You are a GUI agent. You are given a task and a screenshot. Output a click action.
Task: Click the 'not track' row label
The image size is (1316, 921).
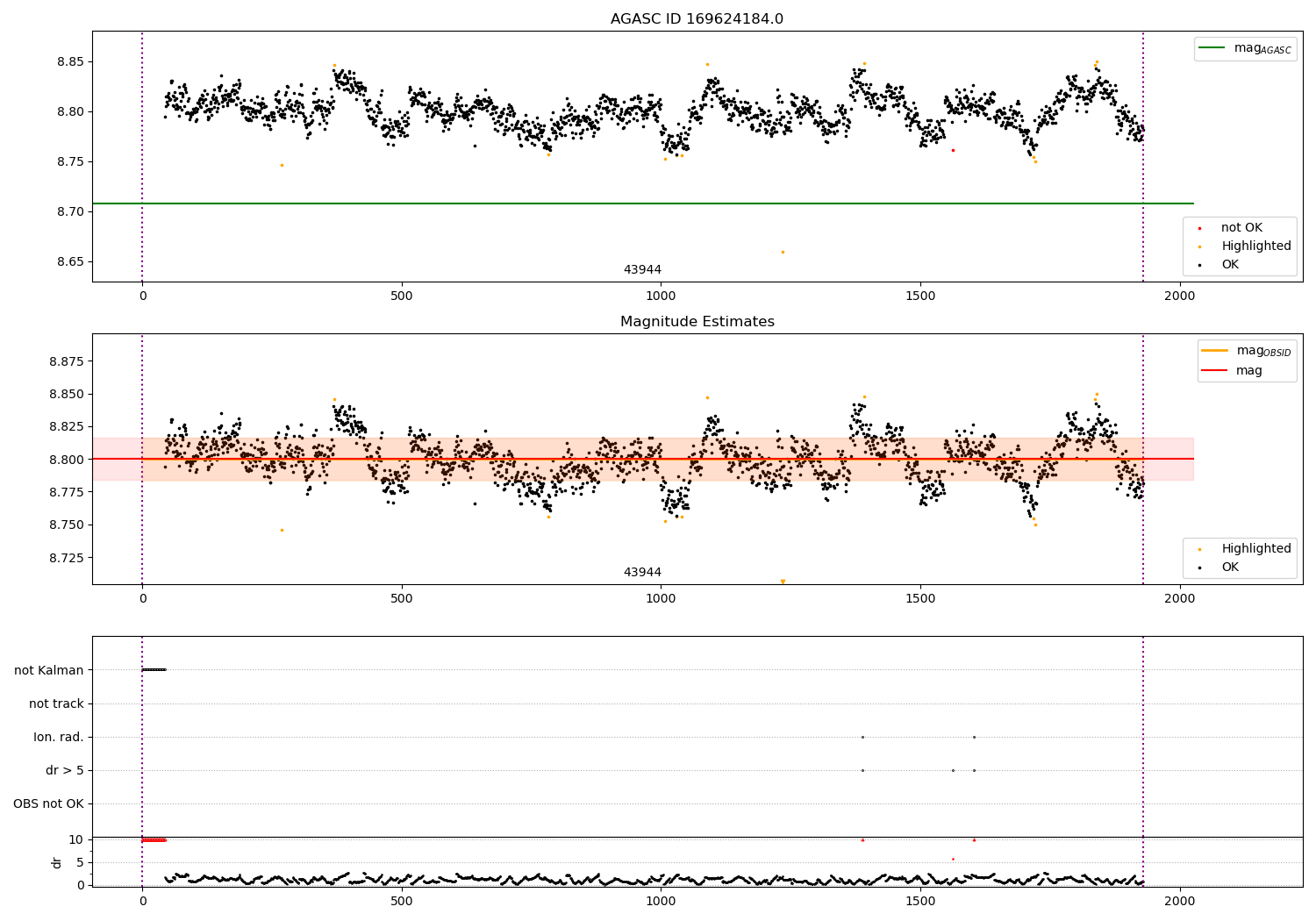pos(56,703)
